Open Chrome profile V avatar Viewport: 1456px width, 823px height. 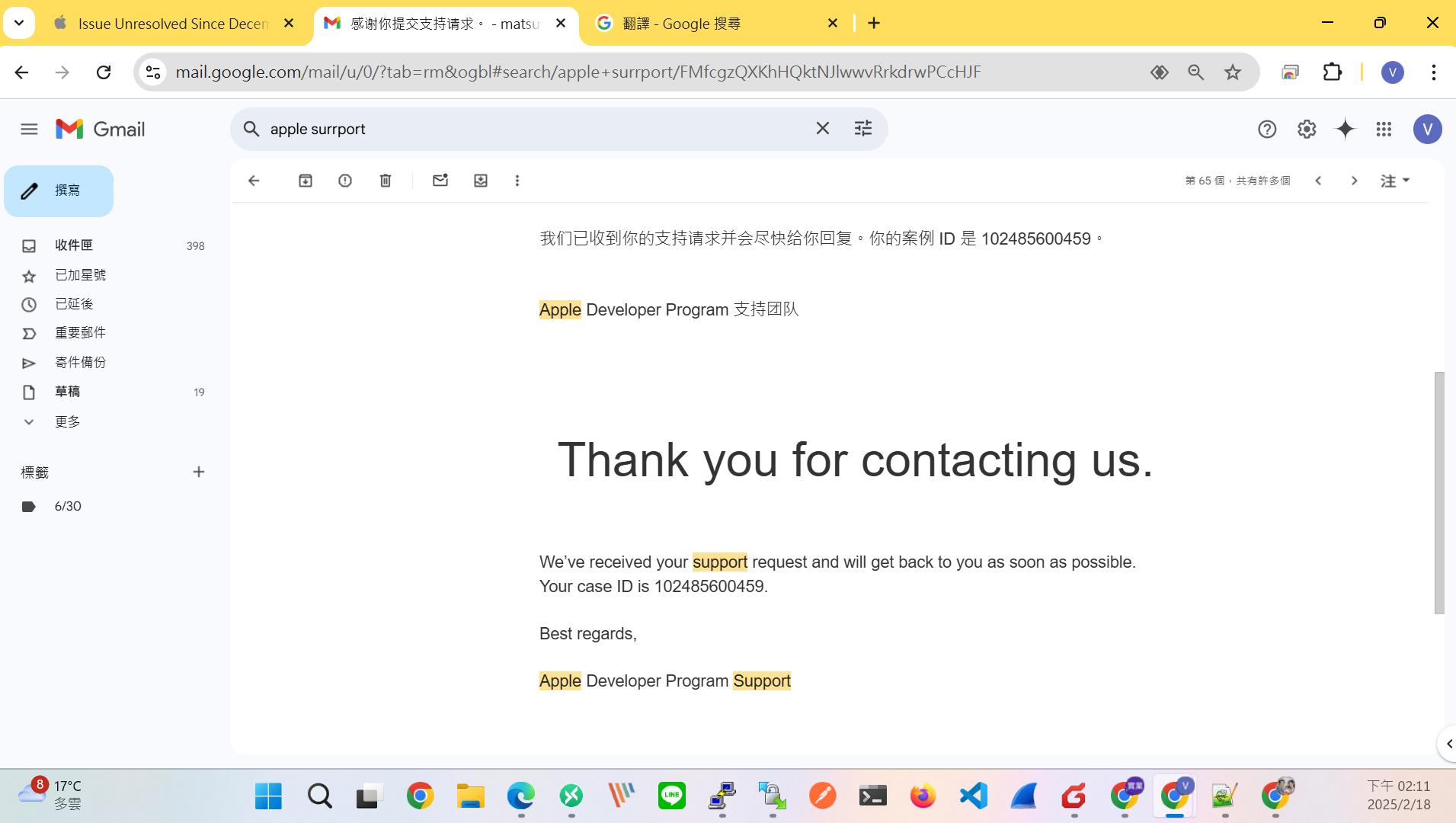coord(1393,72)
